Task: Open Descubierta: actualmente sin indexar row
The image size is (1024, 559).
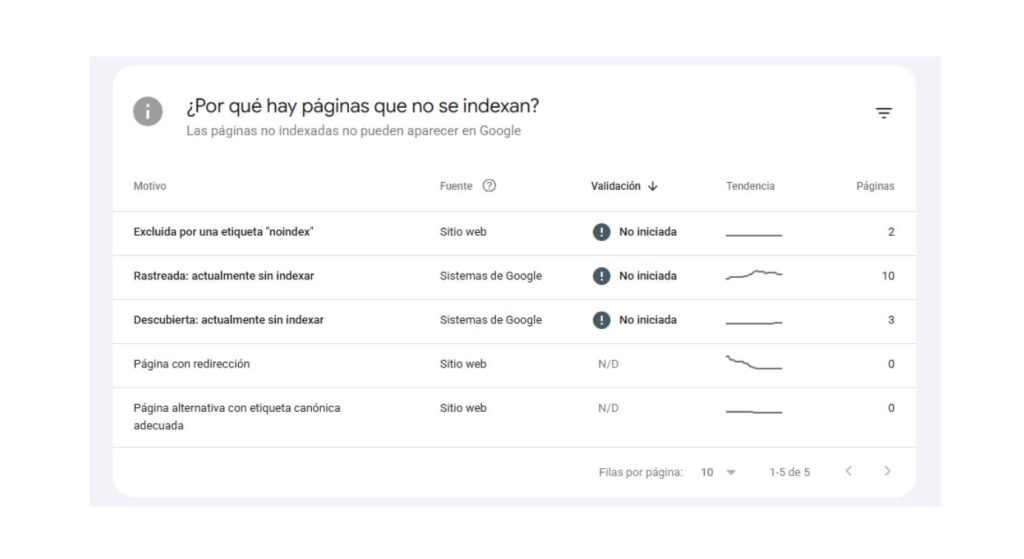Action: pyautogui.click(x=515, y=321)
